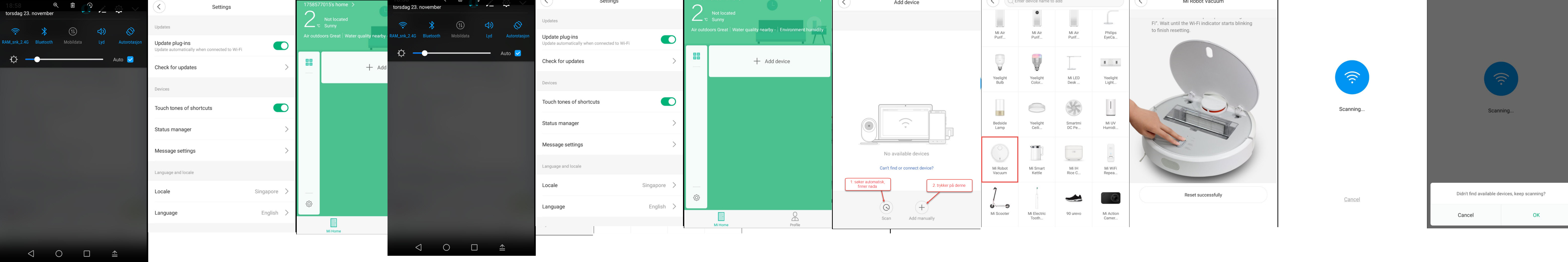Click the 'Mi Robot Vacuum' text under the robot vacuum icon
Viewport: 1568px width, 262px height.
click(x=999, y=171)
